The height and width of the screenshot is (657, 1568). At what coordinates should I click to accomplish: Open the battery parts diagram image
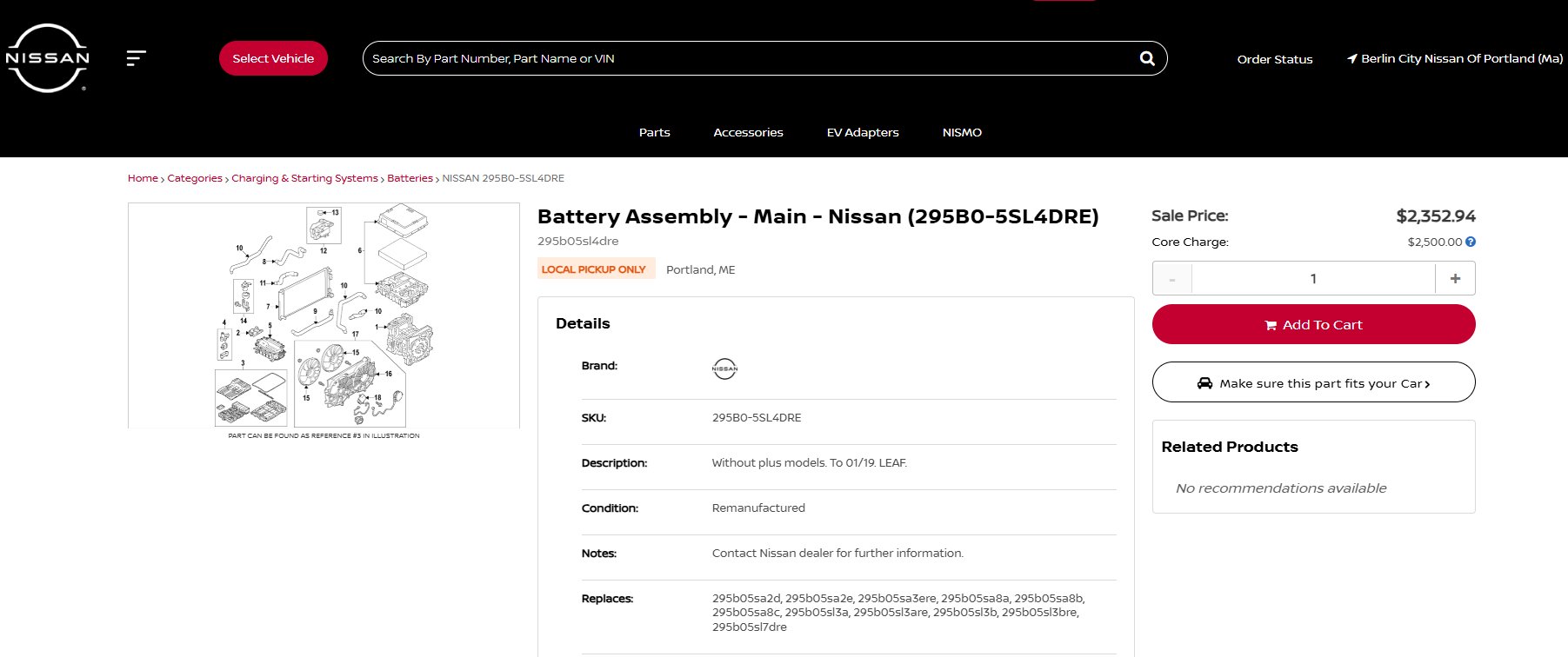coord(324,316)
